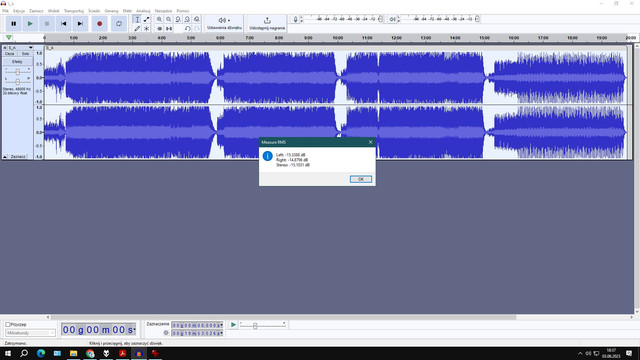640x360 pixels.
Task: Open the Zaznacz menu
Action: [x=36, y=11]
